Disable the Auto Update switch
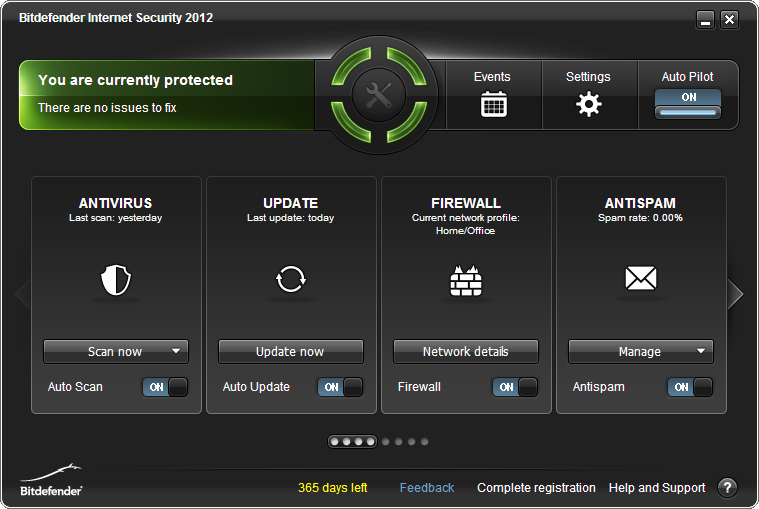Viewport: 759px width, 509px height. coord(340,387)
